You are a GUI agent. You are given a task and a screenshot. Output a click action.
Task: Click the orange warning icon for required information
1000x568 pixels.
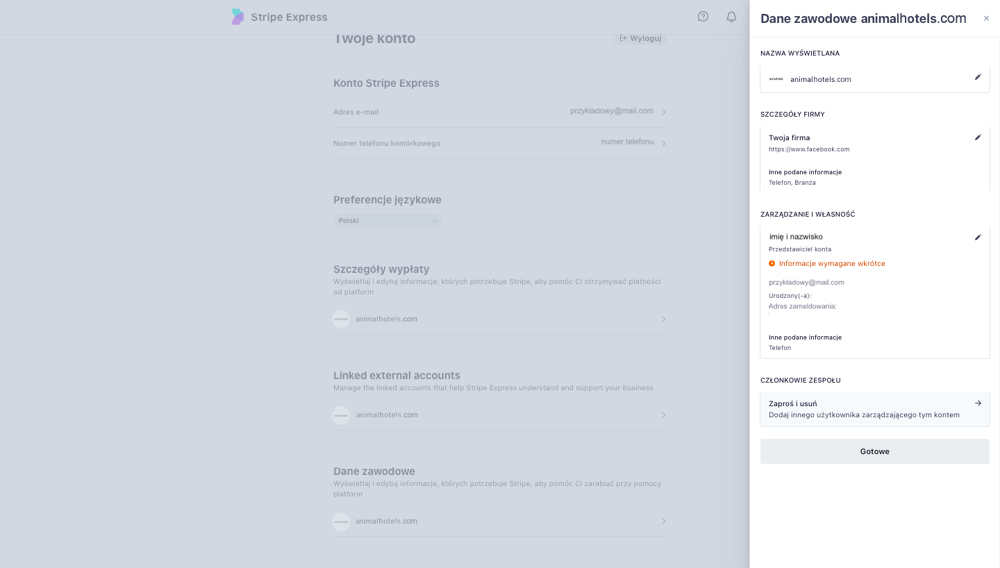tap(772, 263)
